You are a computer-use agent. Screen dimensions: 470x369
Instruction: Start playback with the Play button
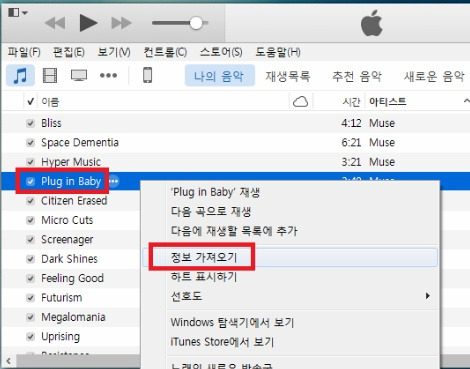click(88, 23)
